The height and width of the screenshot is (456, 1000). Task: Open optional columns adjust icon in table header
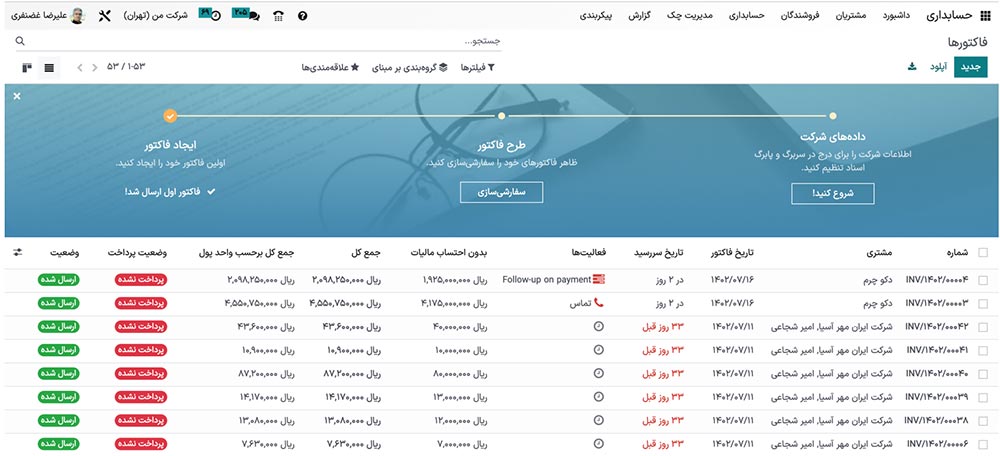[x=17, y=253]
